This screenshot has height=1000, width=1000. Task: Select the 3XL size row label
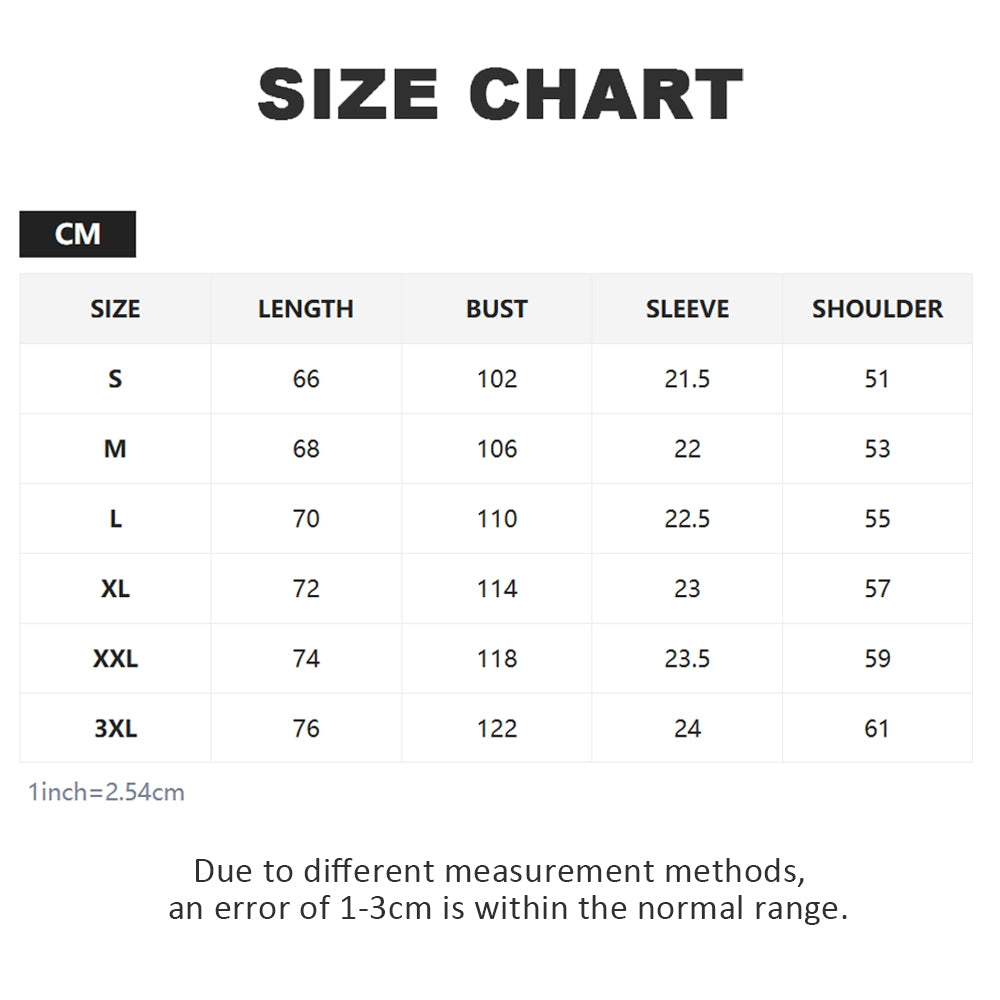[x=115, y=728]
